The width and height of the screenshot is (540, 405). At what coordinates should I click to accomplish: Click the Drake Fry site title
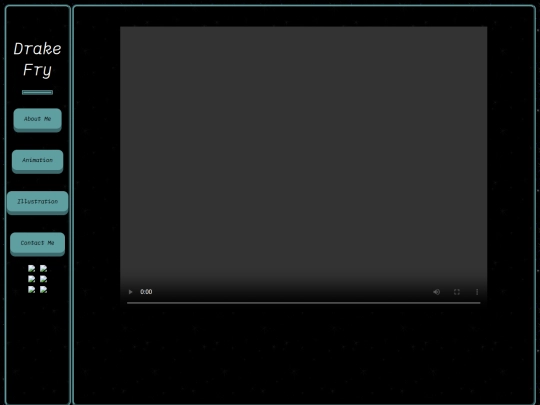(38, 59)
